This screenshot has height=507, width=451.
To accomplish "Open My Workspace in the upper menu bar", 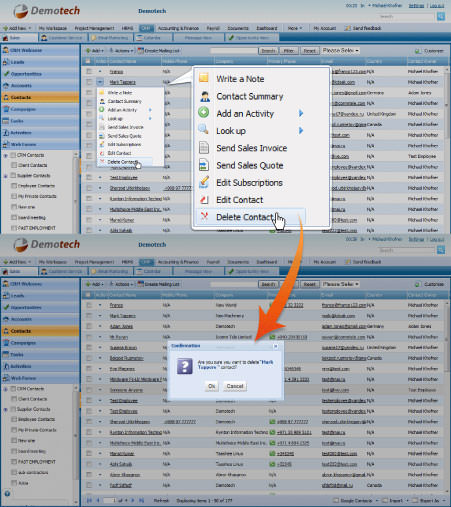I will click(53, 28).
